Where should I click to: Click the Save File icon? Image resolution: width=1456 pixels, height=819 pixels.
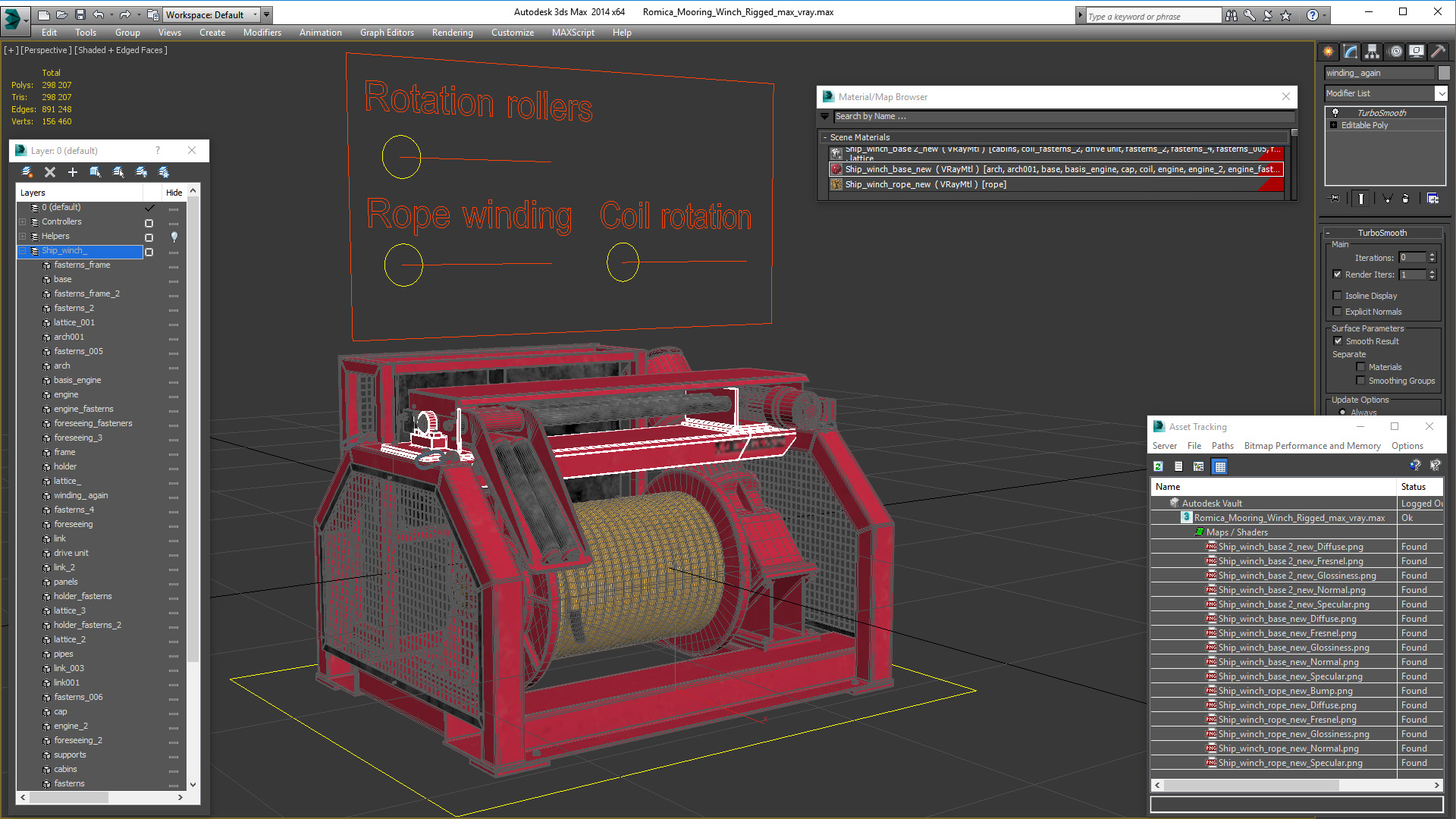point(80,14)
